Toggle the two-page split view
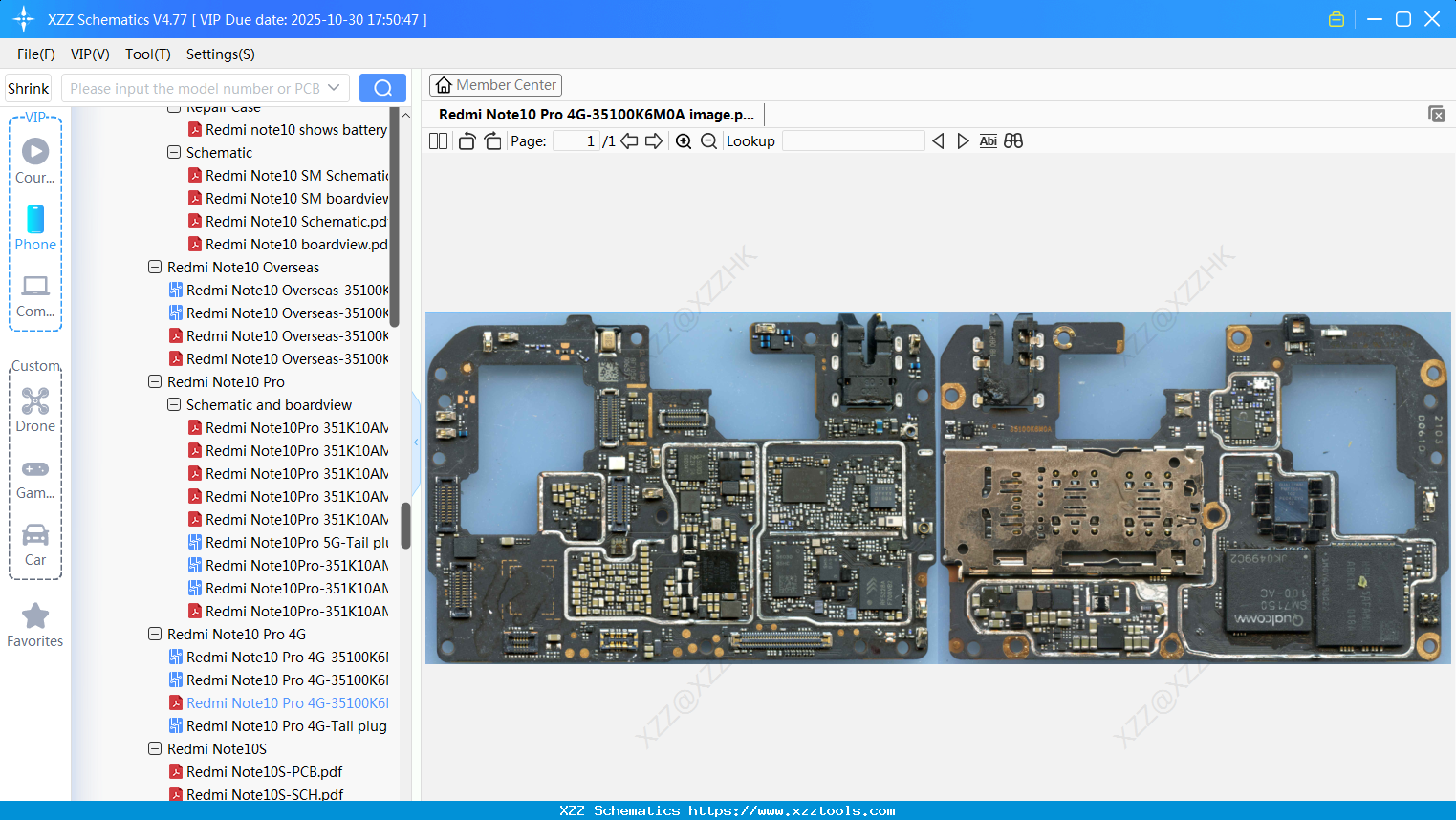Viewport: 1456px width, 820px height. click(x=438, y=141)
